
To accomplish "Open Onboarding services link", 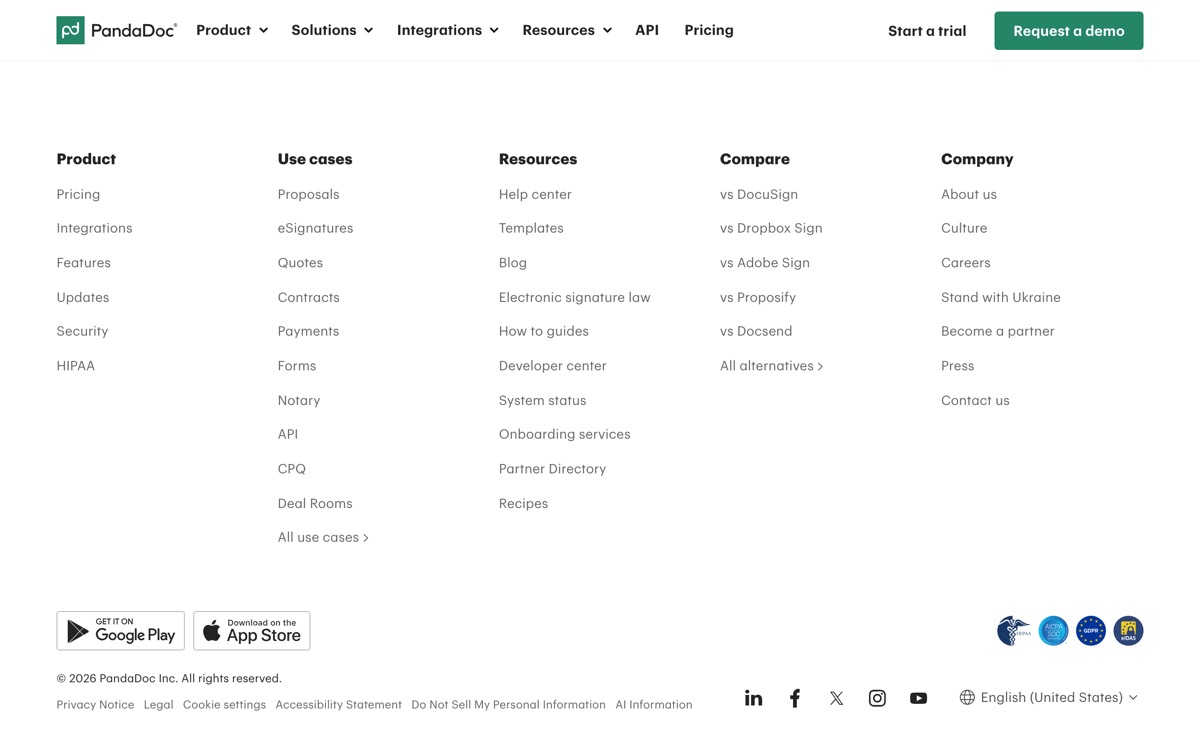I will (565, 434).
